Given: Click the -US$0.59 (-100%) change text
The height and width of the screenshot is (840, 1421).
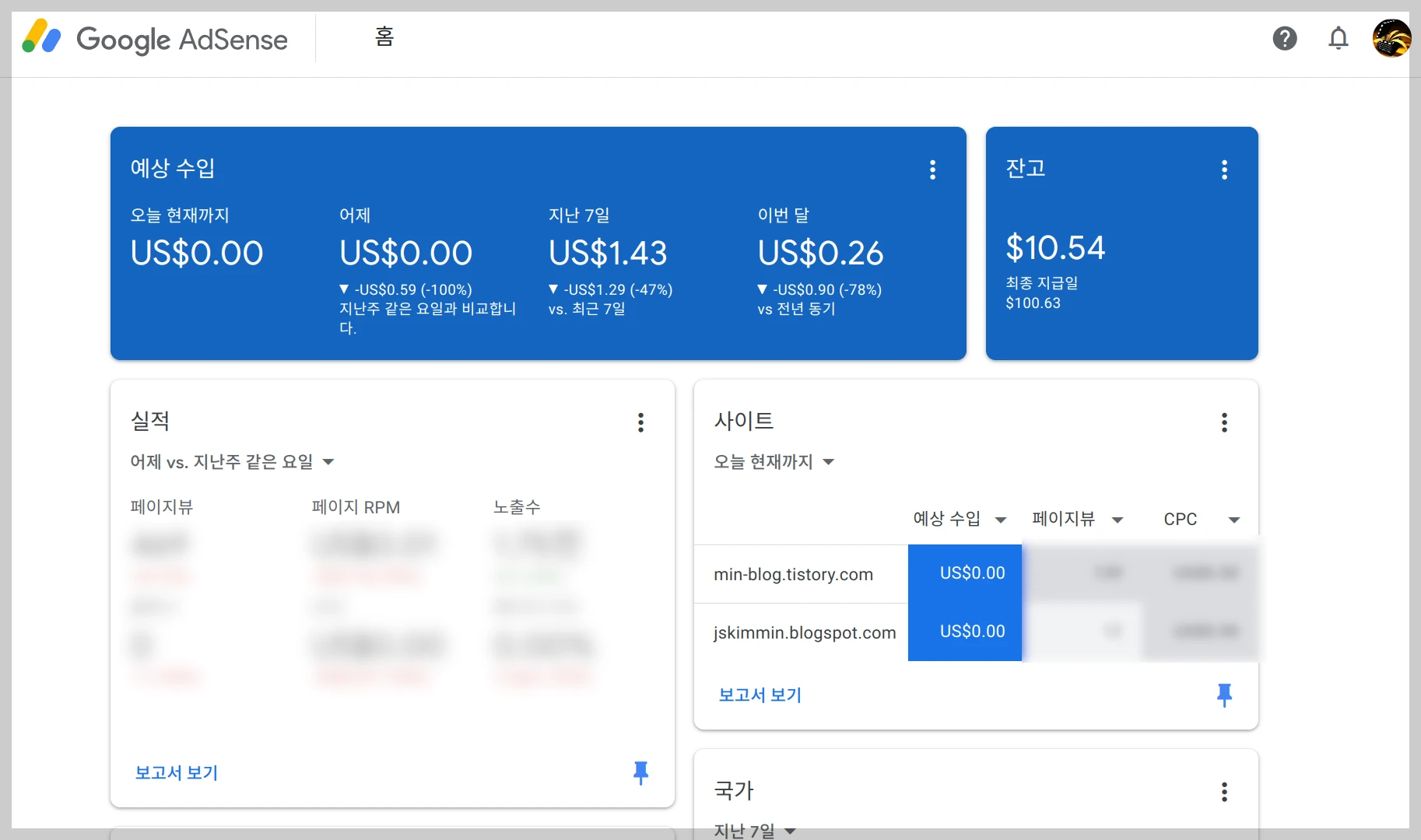Looking at the screenshot, I should [406, 289].
